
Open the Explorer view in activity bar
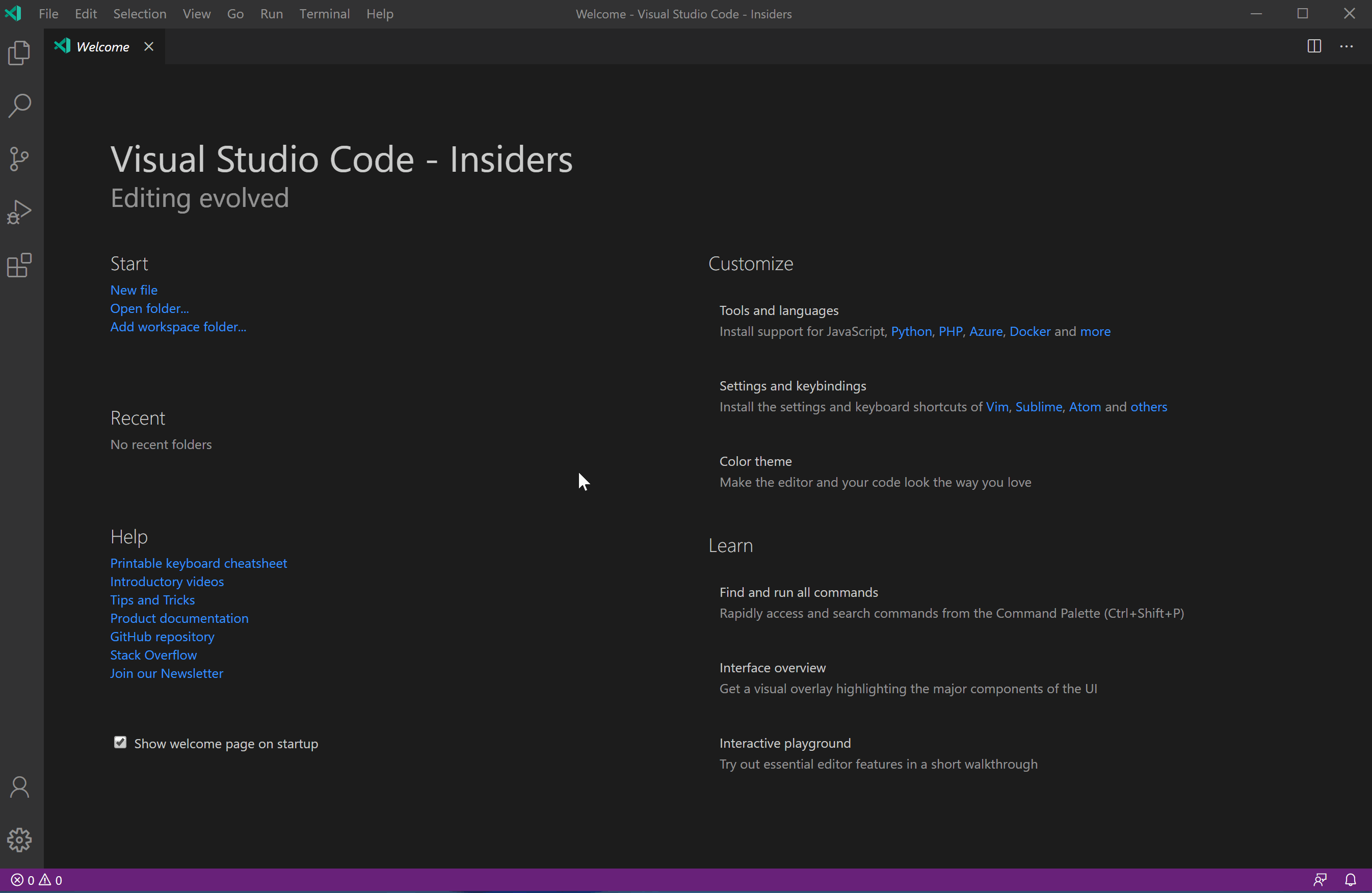(x=19, y=53)
